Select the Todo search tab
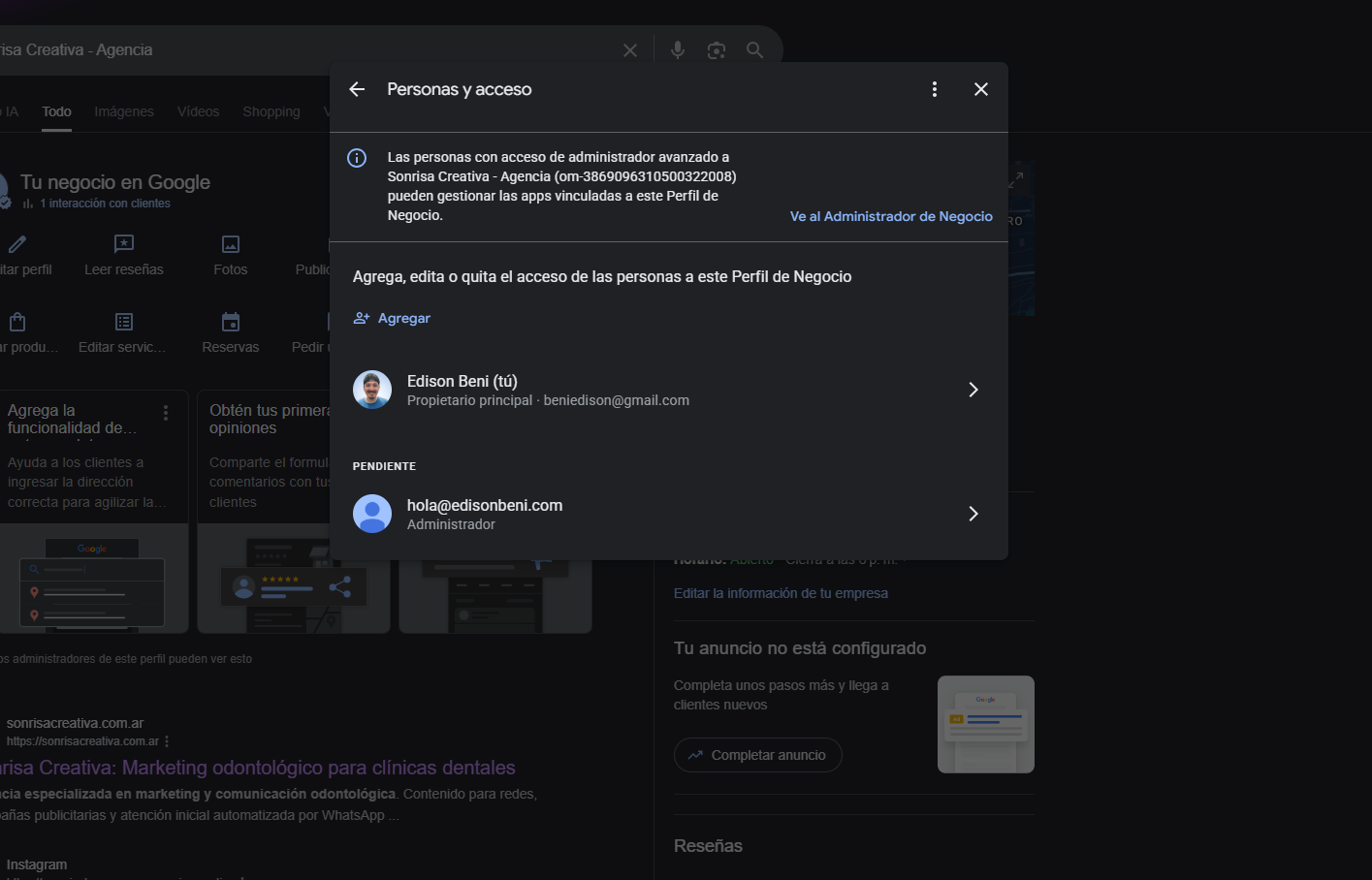The width and height of the screenshot is (1372, 880). pos(56,111)
